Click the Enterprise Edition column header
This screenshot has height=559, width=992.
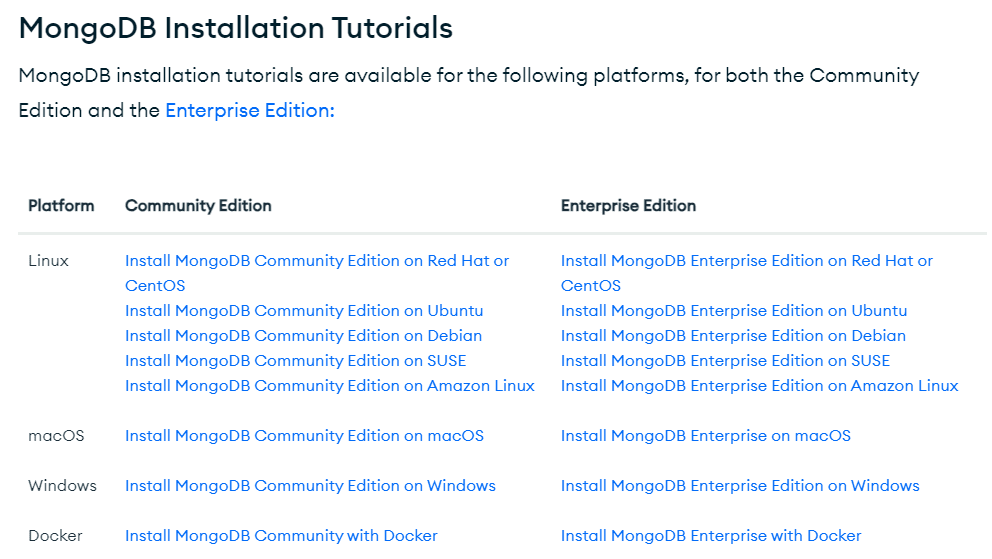coord(628,206)
